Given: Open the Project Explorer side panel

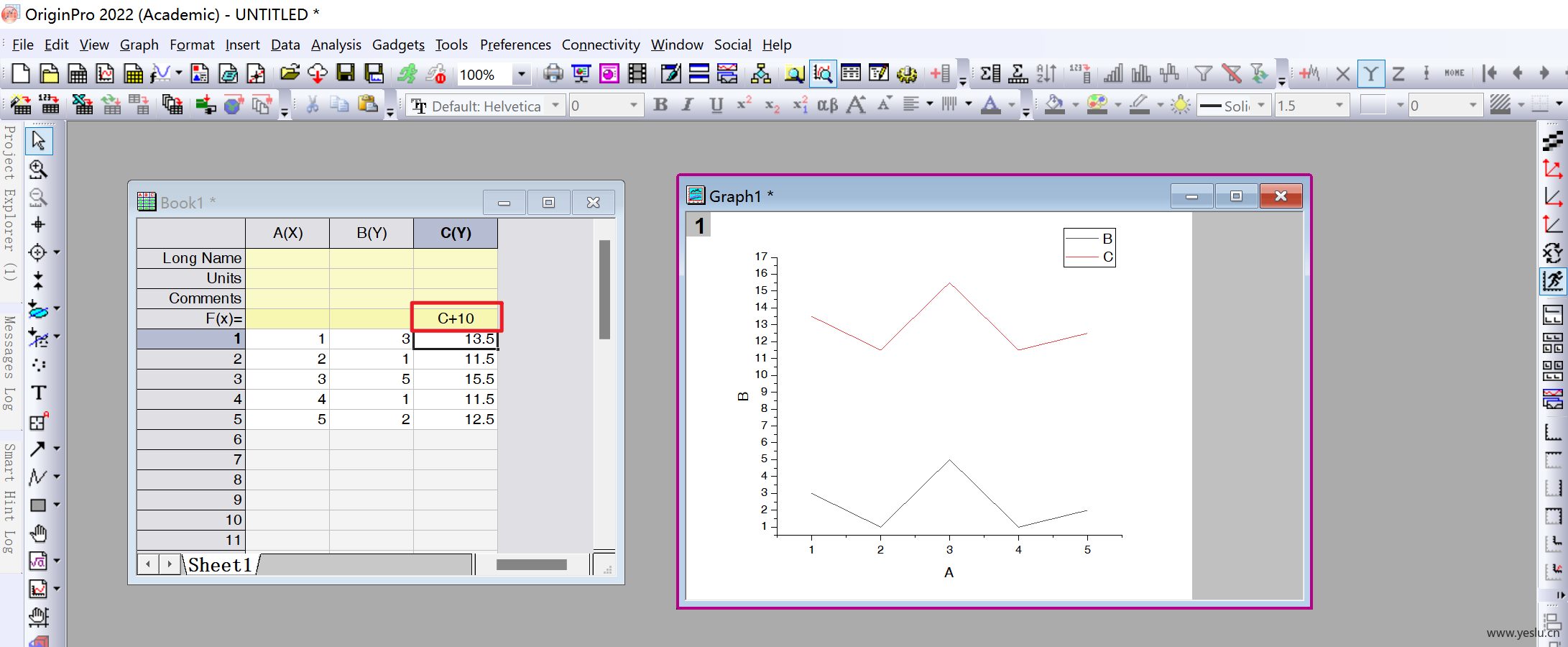Looking at the screenshot, I should coord(10,203).
